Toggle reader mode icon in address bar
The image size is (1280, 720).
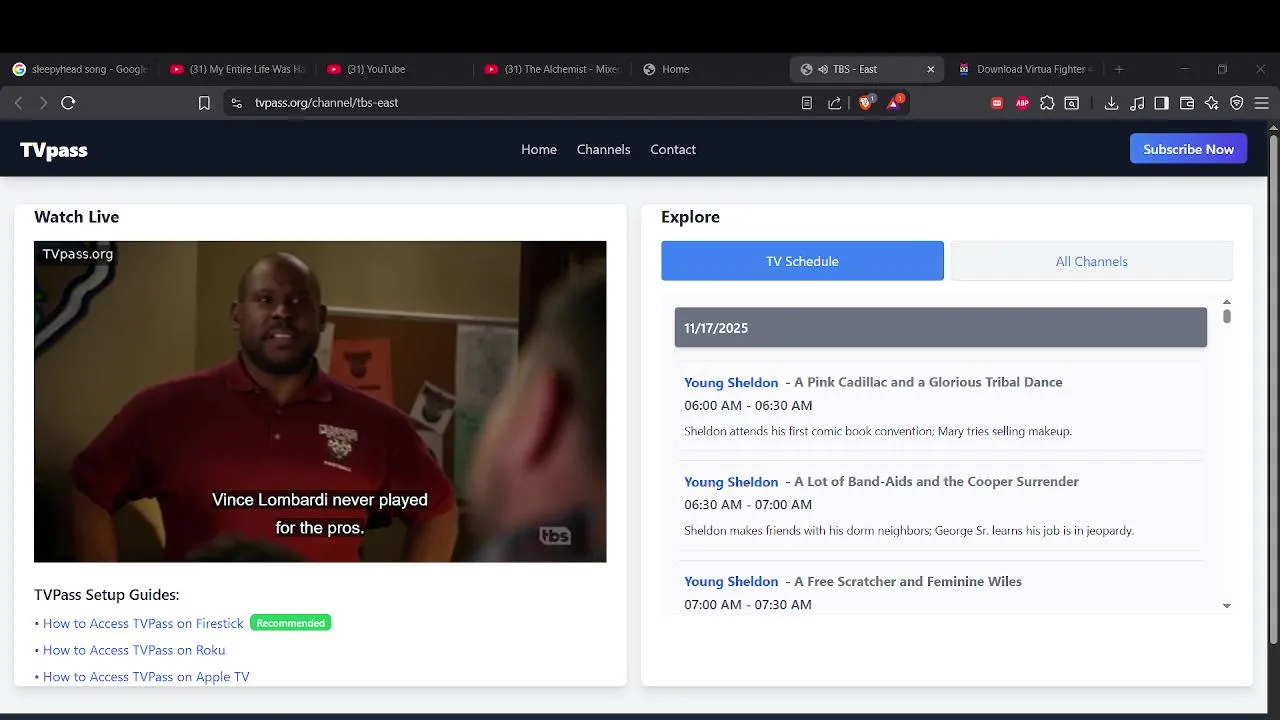point(807,102)
